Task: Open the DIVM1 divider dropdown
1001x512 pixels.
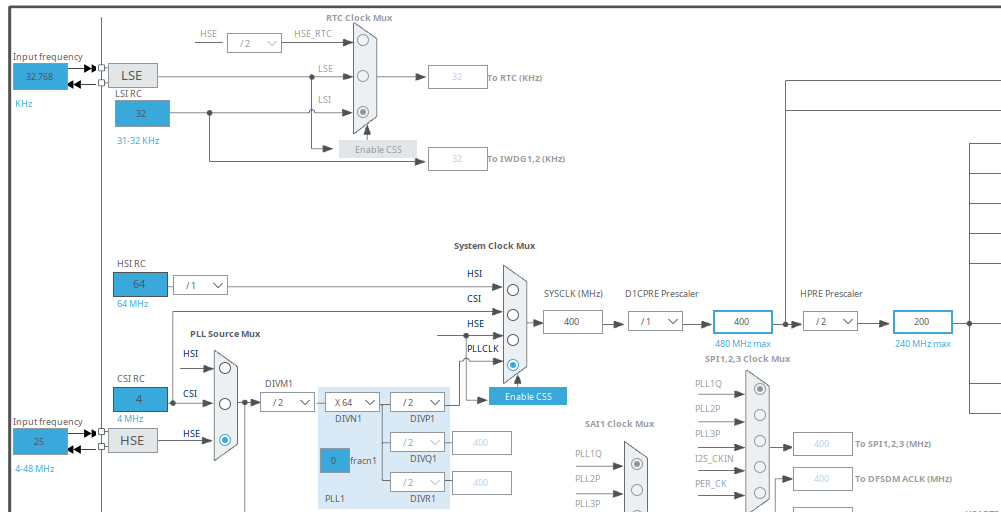Action: click(287, 402)
